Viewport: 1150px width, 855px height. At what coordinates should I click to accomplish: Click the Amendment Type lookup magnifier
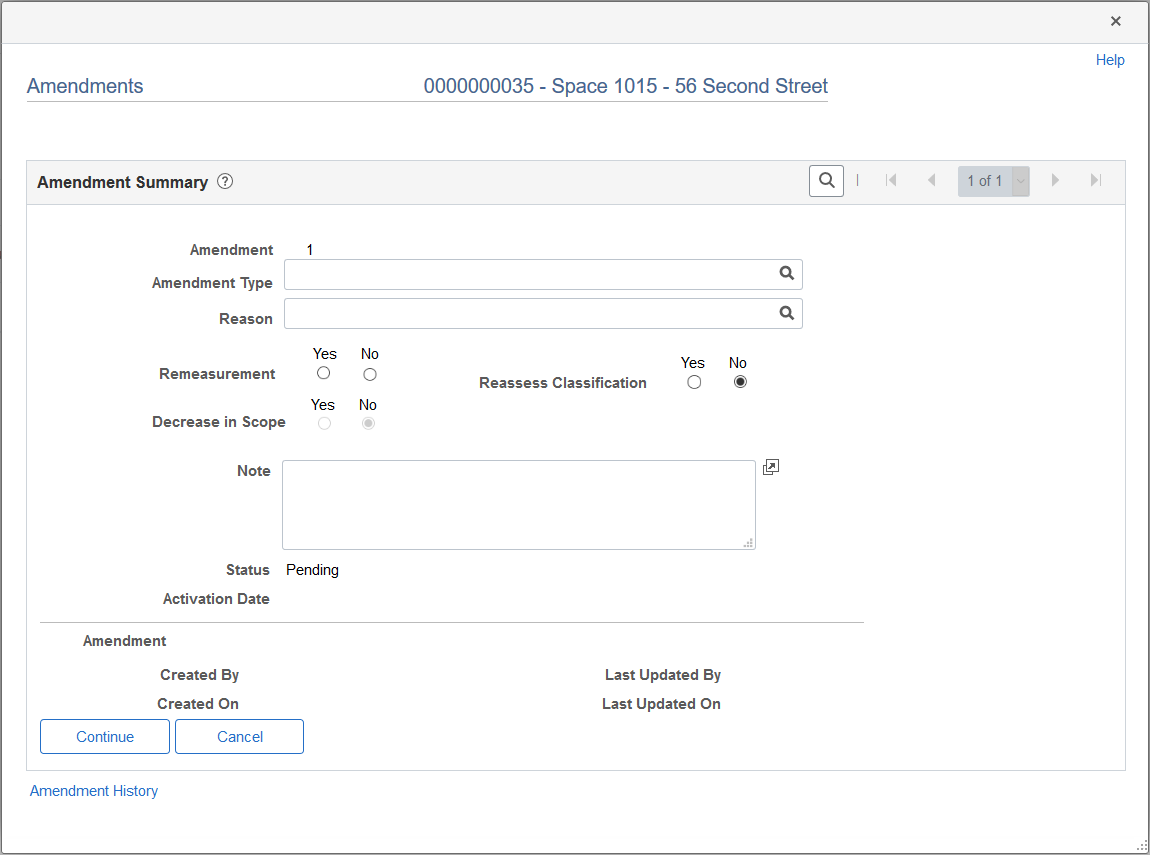[786, 274]
